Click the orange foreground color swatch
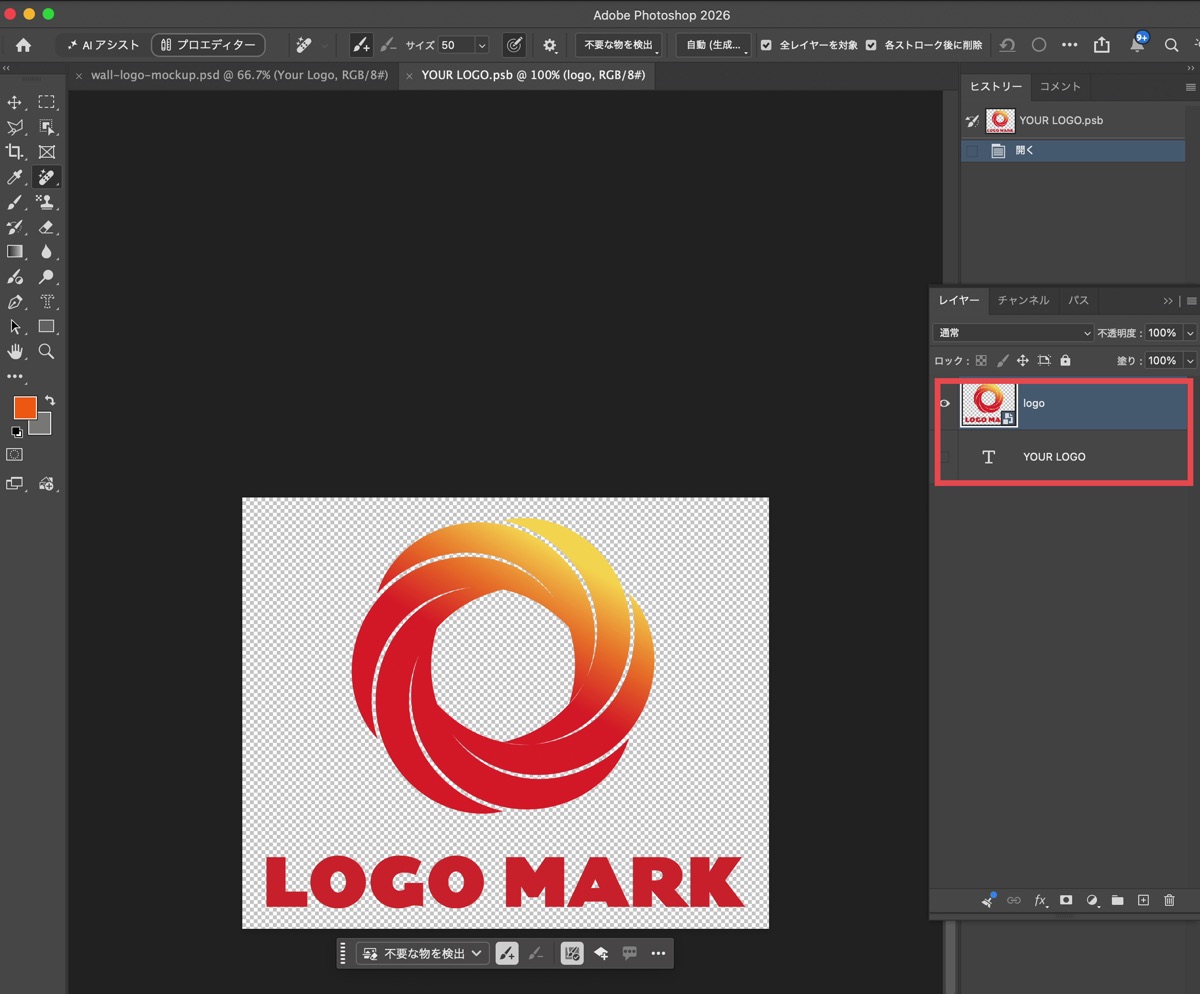This screenshot has height=994, width=1200. pos(25,407)
